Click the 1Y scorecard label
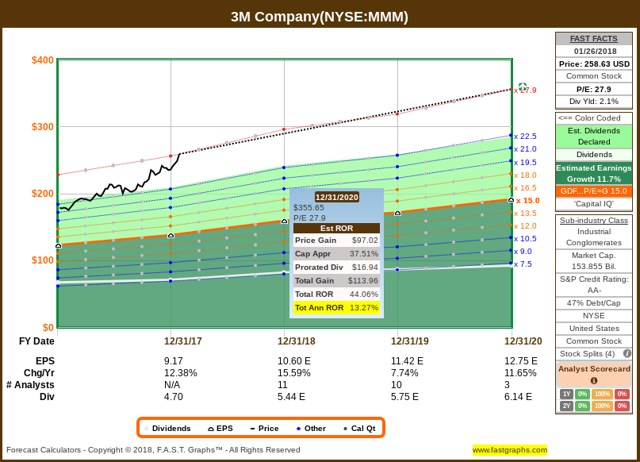The image size is (640, 462). click(x=566, y=394)
